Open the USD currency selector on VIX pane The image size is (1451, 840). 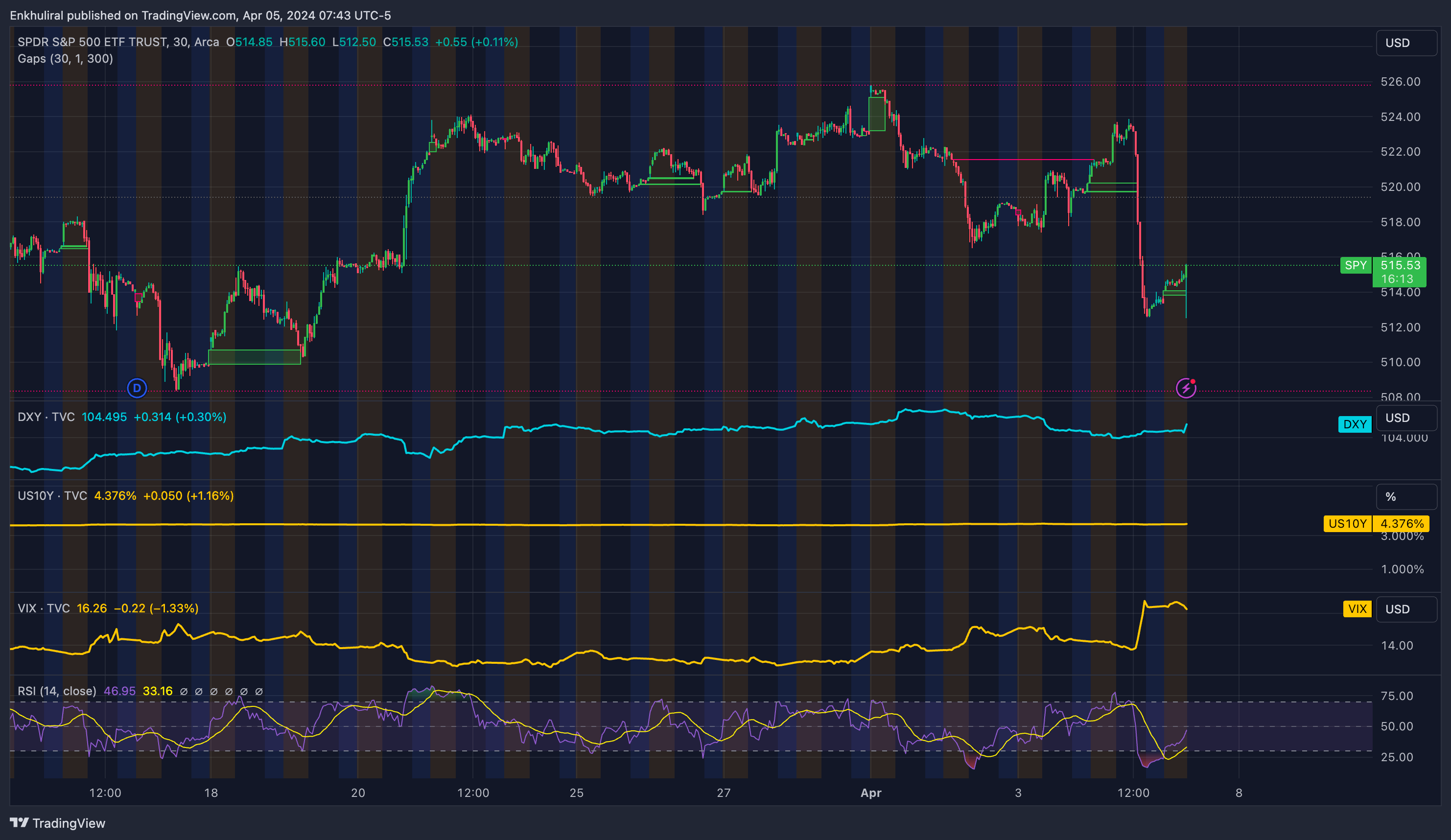tap(1405, 609)
